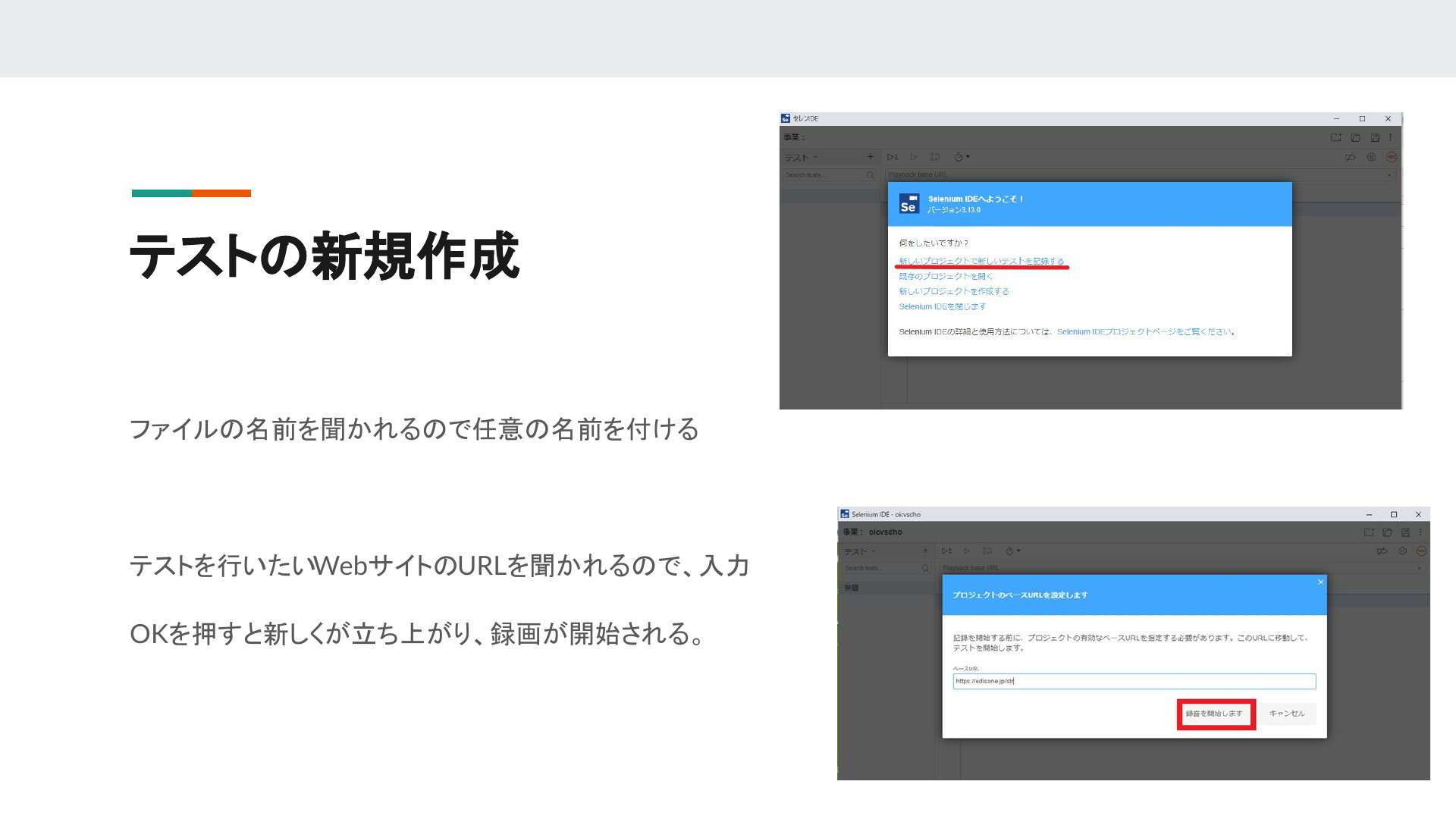This screenshot has height=819, width=1456.
Task: Click the red REC button in the セレンIDE window
Action: point(1391,157)
